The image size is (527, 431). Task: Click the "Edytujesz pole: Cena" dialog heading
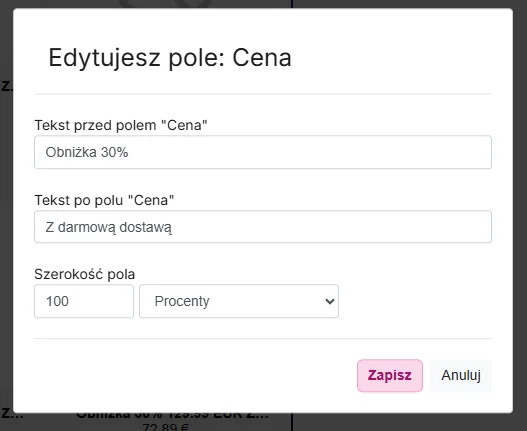pyautogui.click(x=170, y=58)
